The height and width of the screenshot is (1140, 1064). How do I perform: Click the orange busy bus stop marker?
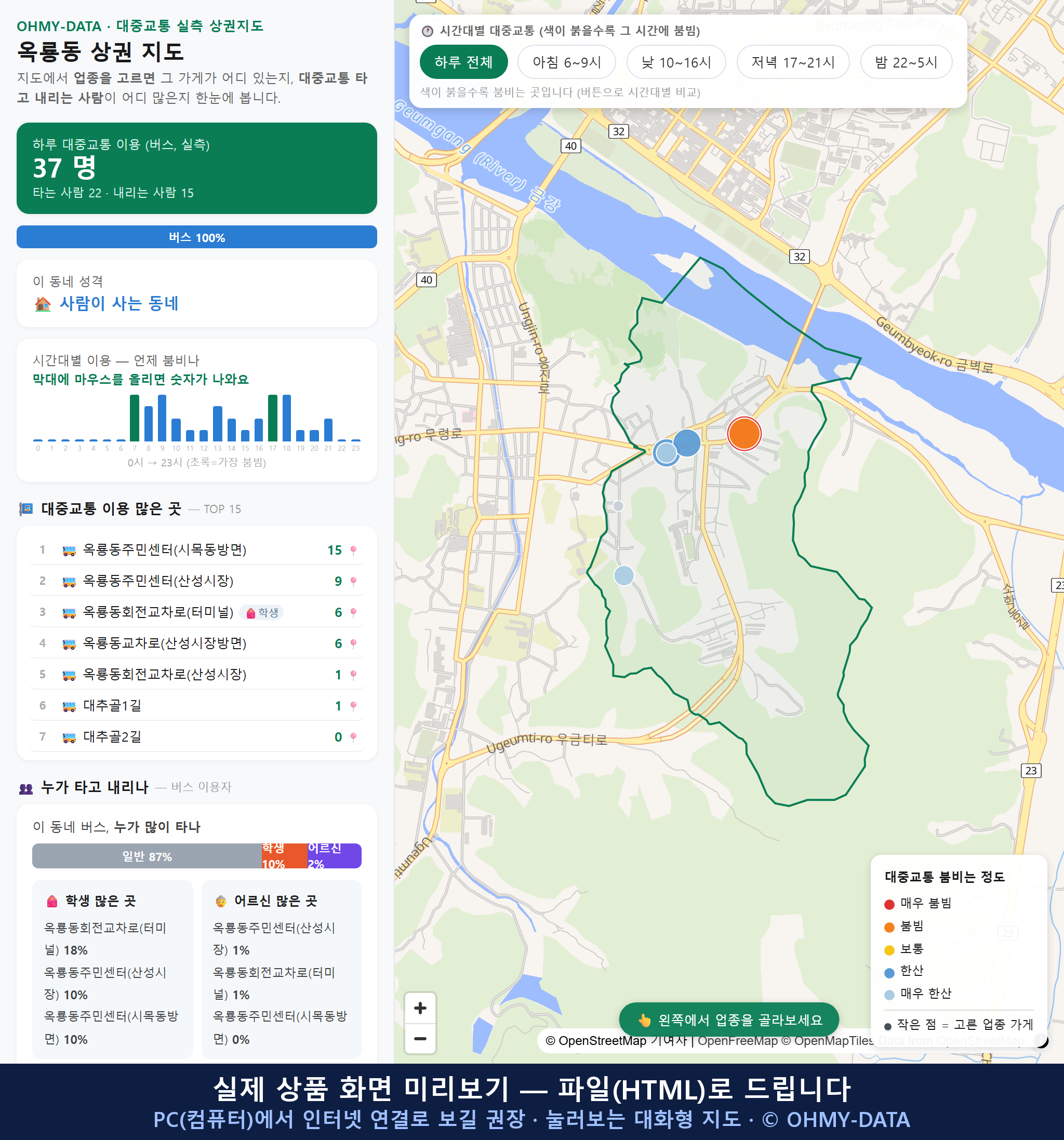click(744, 434)
